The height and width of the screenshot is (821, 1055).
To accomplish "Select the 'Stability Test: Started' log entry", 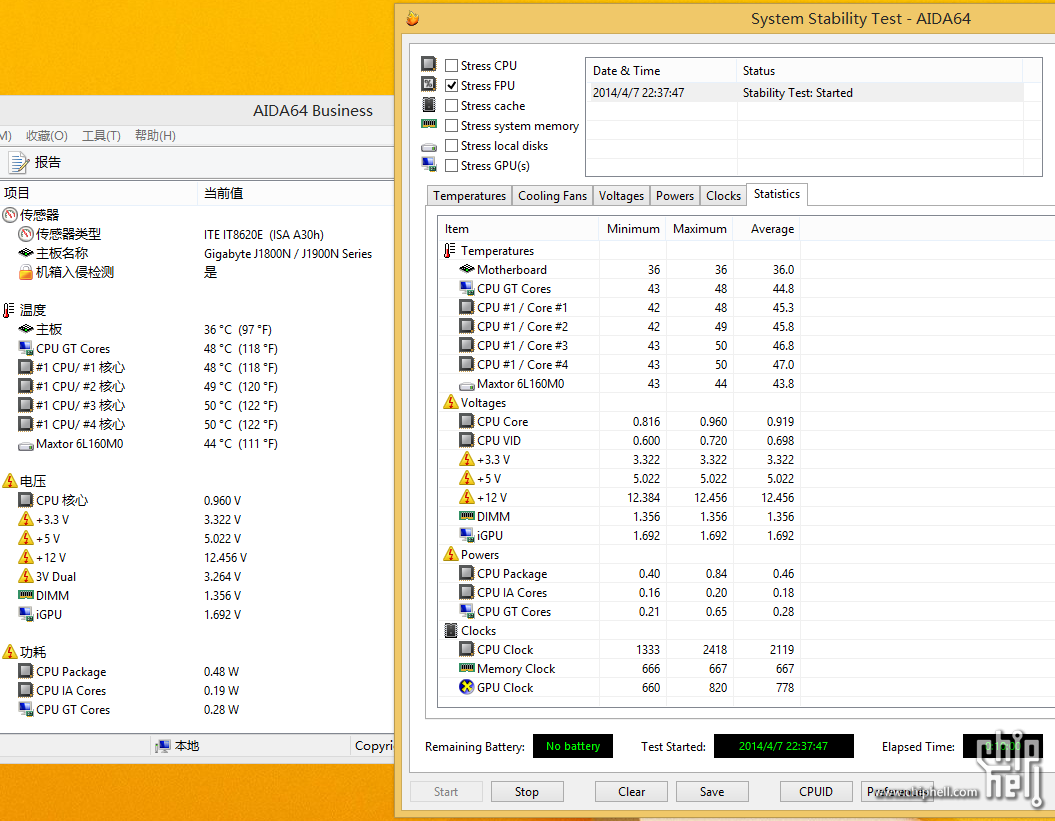I will click(805, 93).
